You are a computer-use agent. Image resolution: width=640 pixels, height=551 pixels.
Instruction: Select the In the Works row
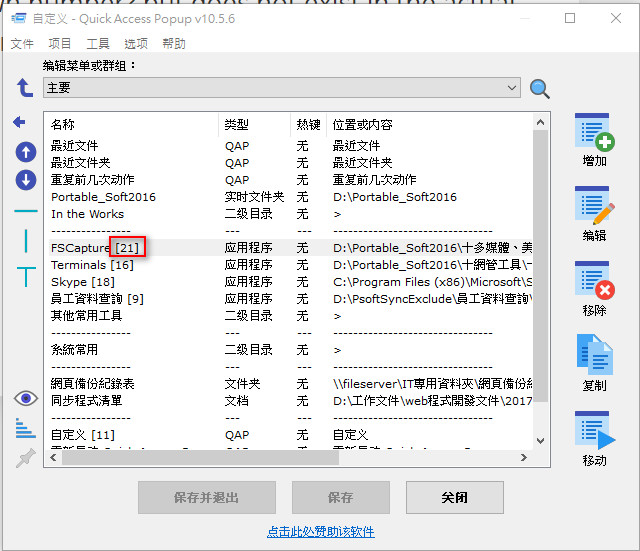(x=291, y=214)
